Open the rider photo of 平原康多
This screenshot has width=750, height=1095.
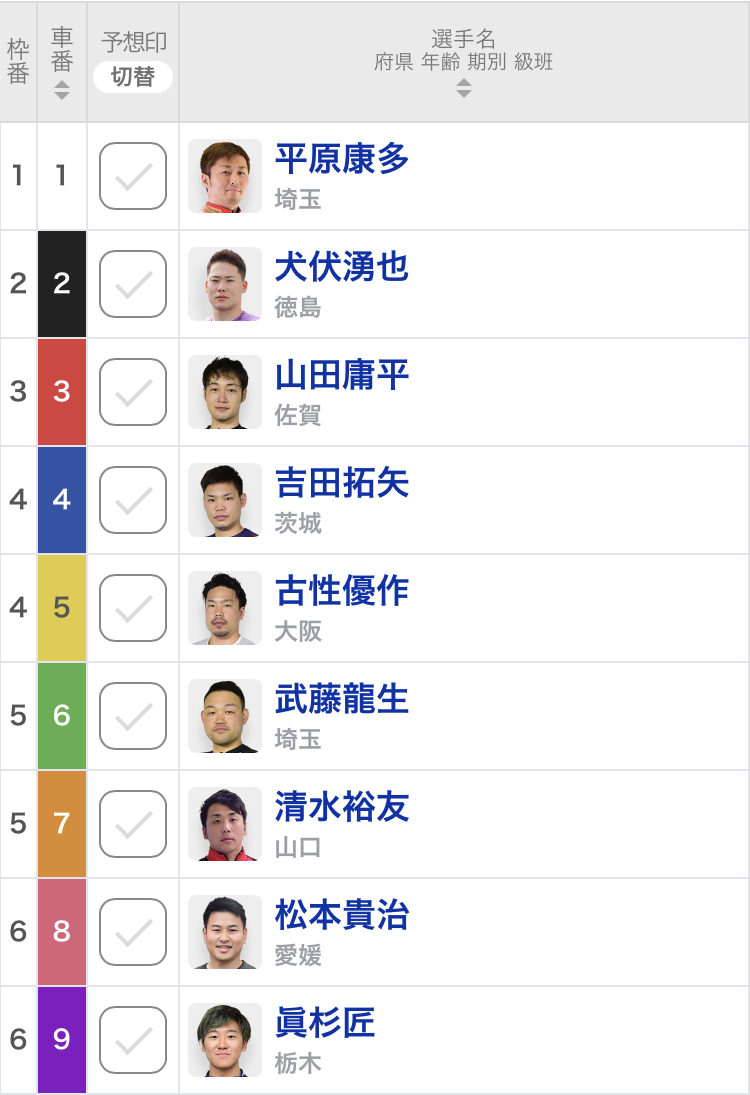coord(225,176)
